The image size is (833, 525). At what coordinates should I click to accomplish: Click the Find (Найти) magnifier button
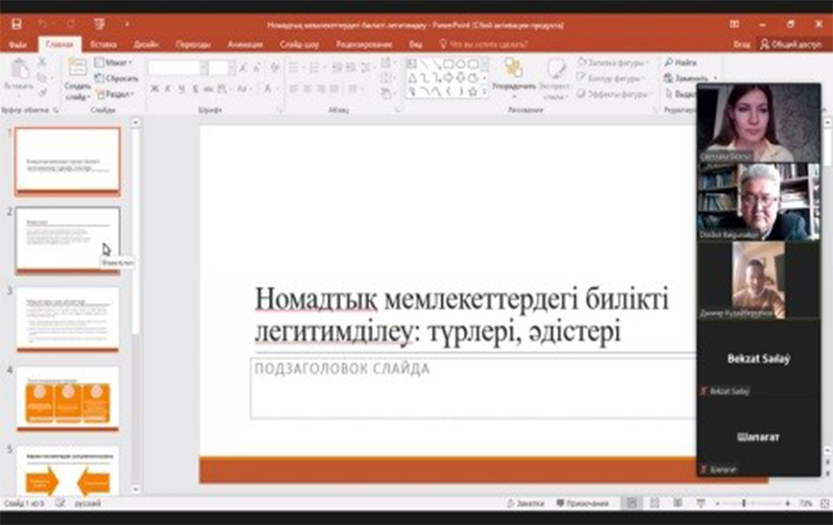(x=681, y=62)
